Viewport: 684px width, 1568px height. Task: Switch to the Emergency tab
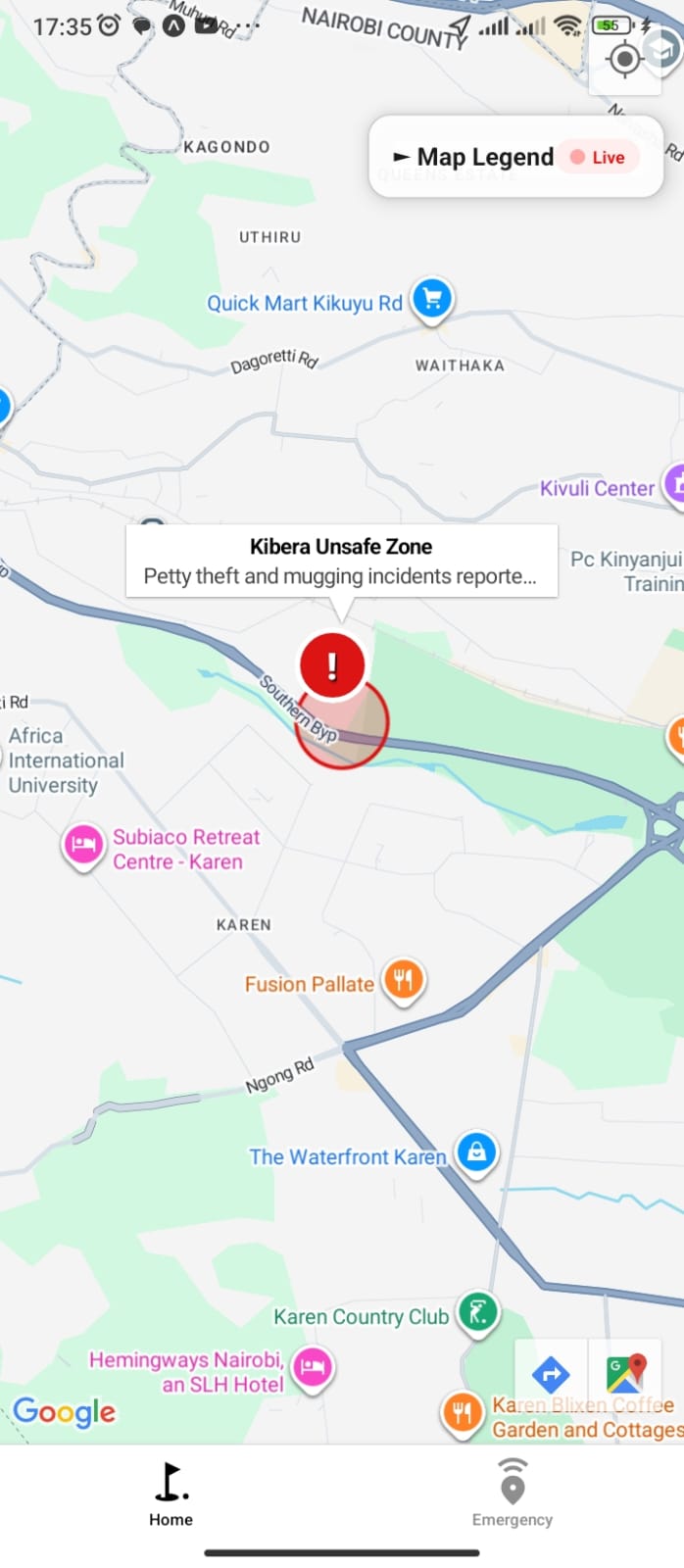point(513,1494)
